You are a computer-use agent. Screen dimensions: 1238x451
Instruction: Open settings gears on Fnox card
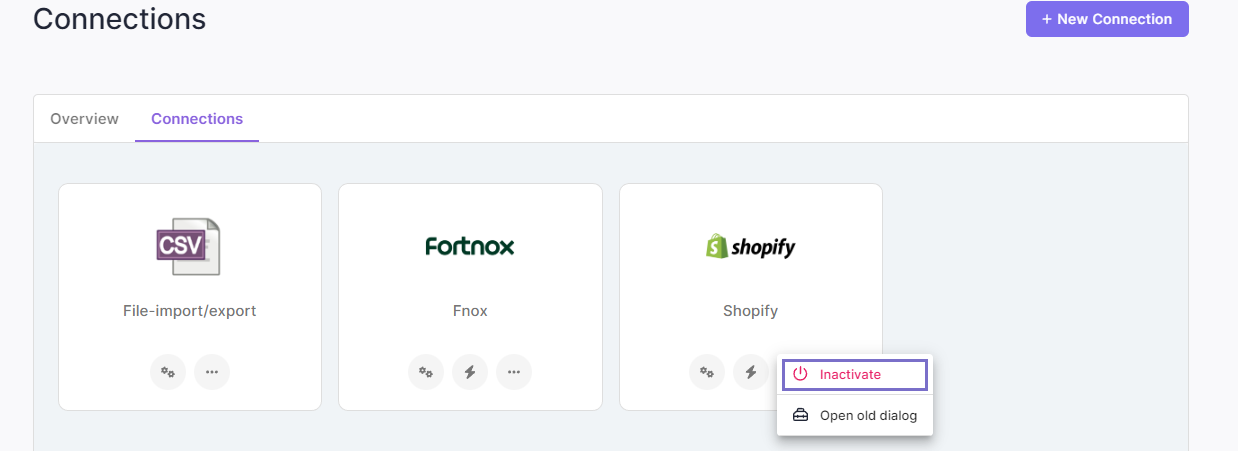click(426, 372)
